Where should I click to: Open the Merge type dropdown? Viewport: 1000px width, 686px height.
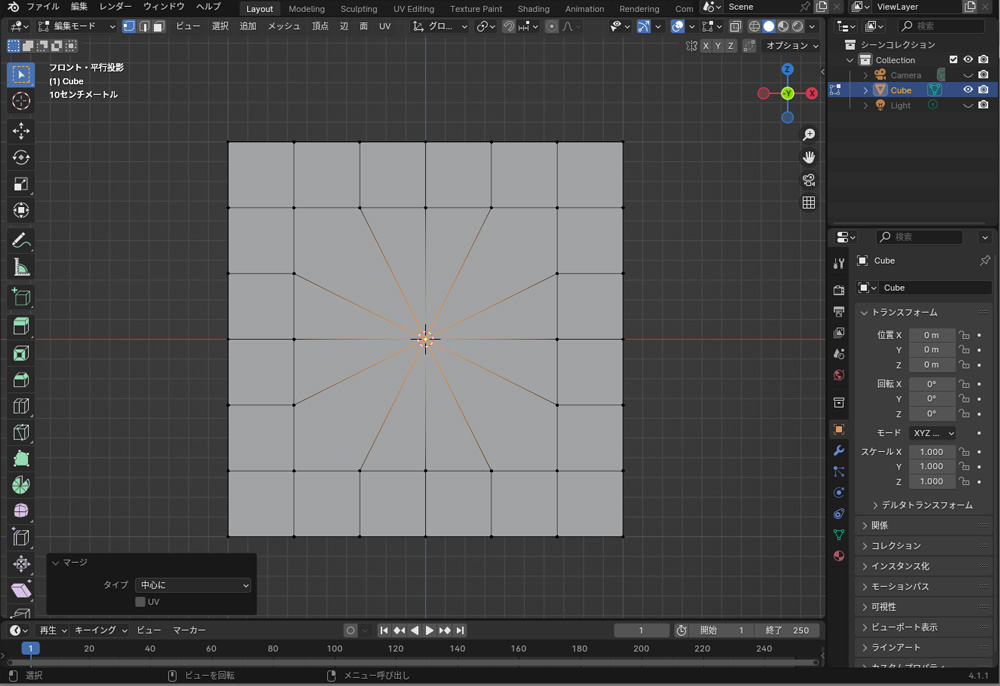[x=193, y=585]
